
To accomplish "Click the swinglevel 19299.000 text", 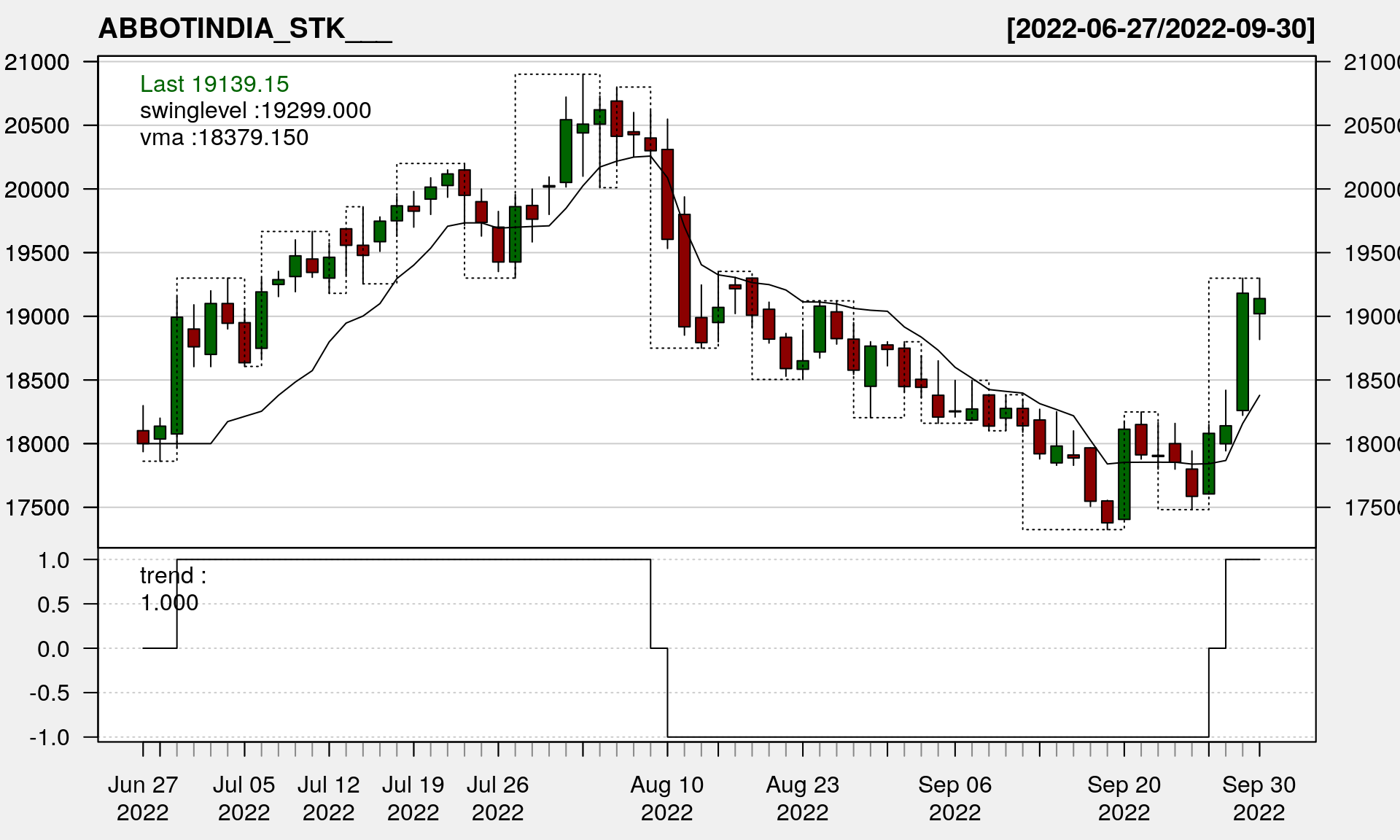I will click(x=255, y=111).
